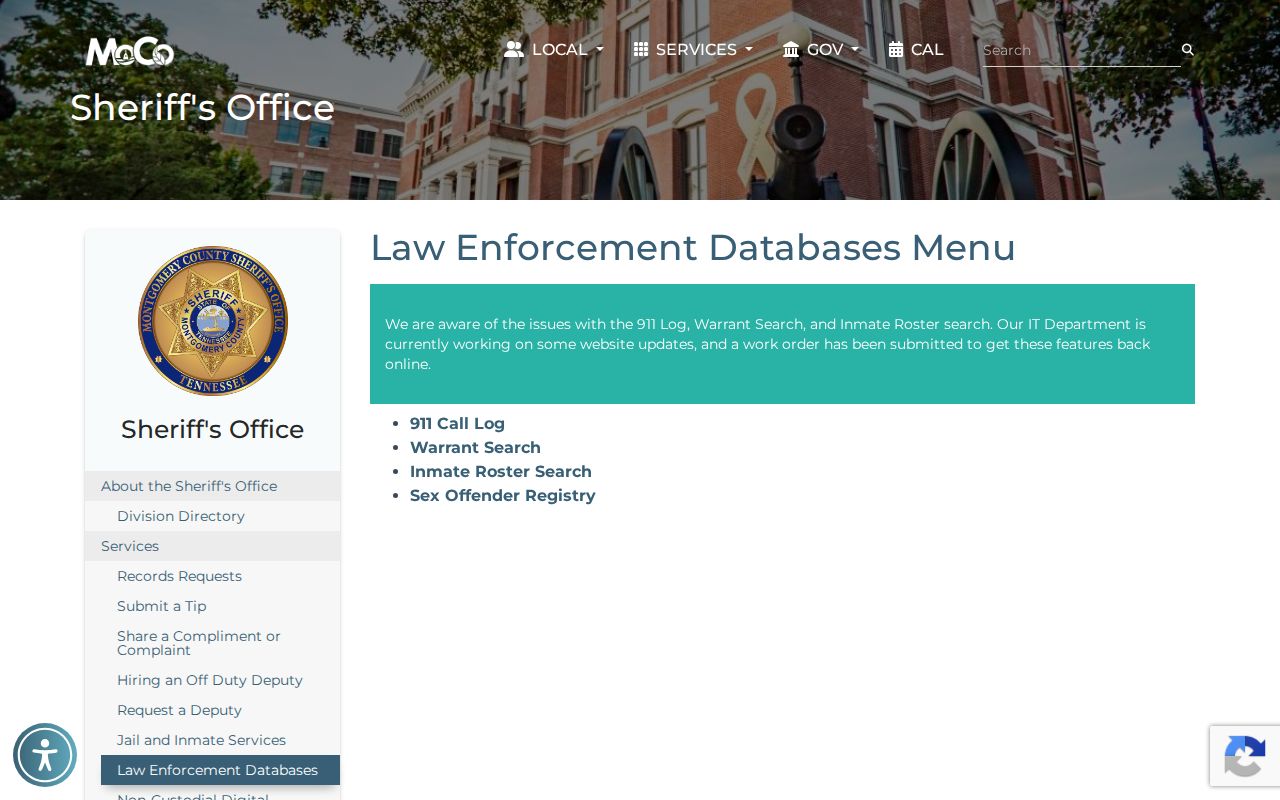
Task: Expand the LOCAL dropdown menu
Action: [x=554, y=50]
